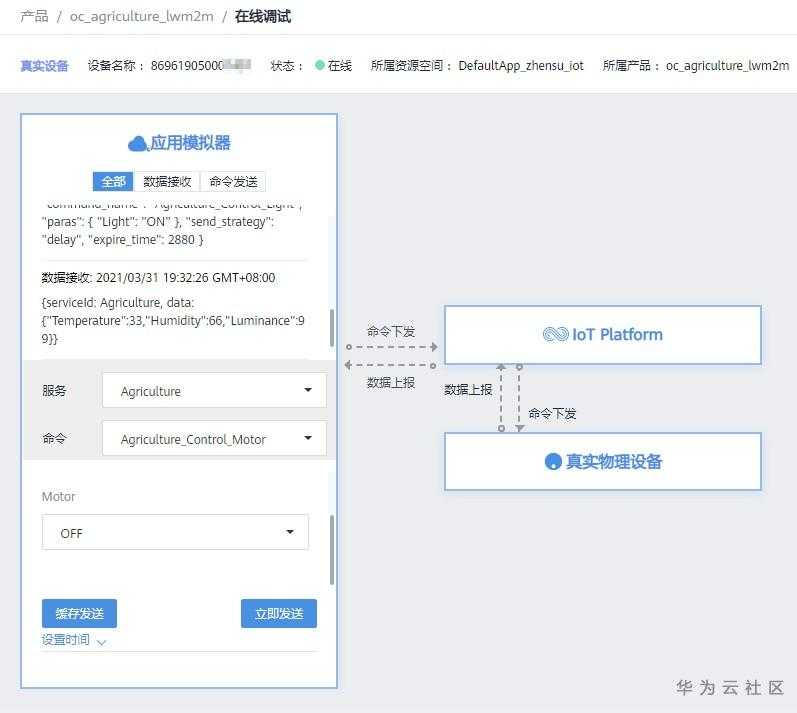The height and width of the screenshot is (713, 797).
Task: Open oc_agriculture_lwm2m breadcrumb link
Action: click(x=141, y=16)
